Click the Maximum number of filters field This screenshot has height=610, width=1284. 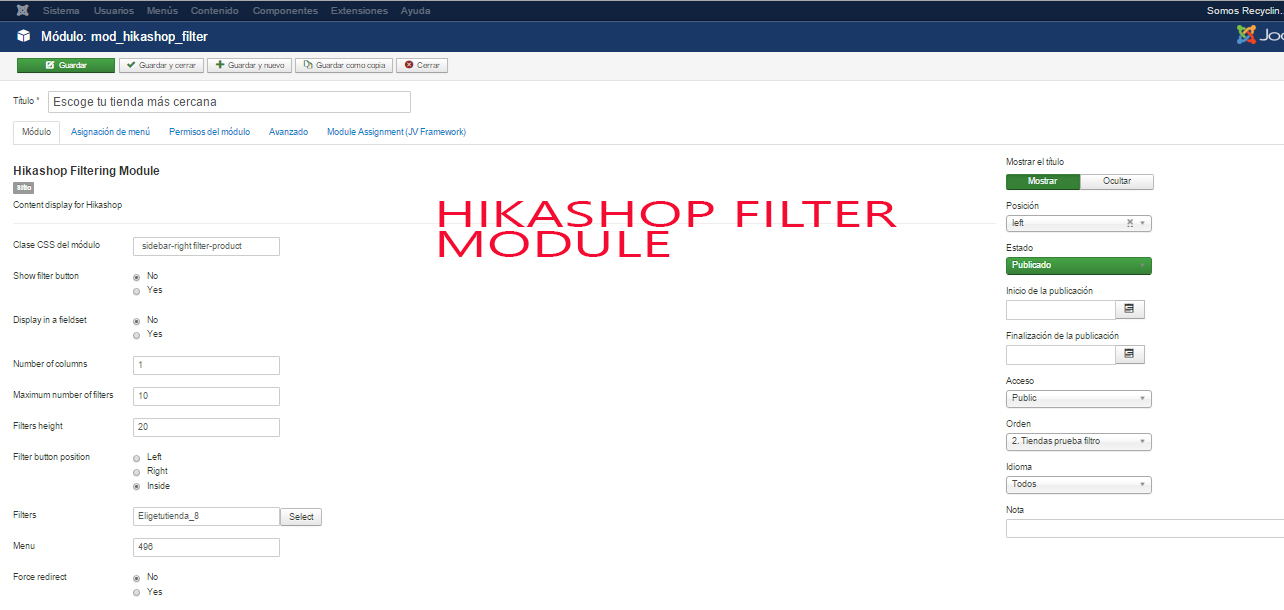click(206, 396)
